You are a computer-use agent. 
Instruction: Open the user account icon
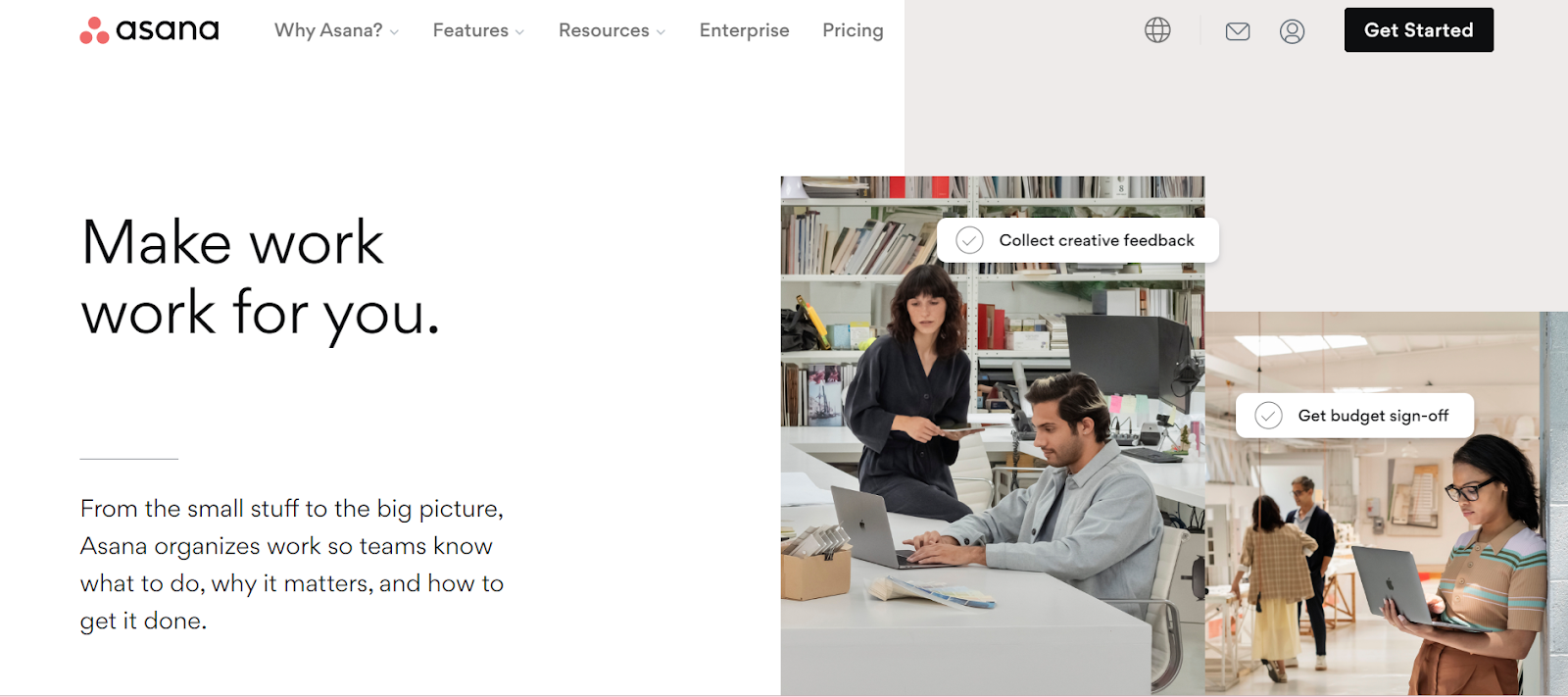click(x=1292, y=31)
